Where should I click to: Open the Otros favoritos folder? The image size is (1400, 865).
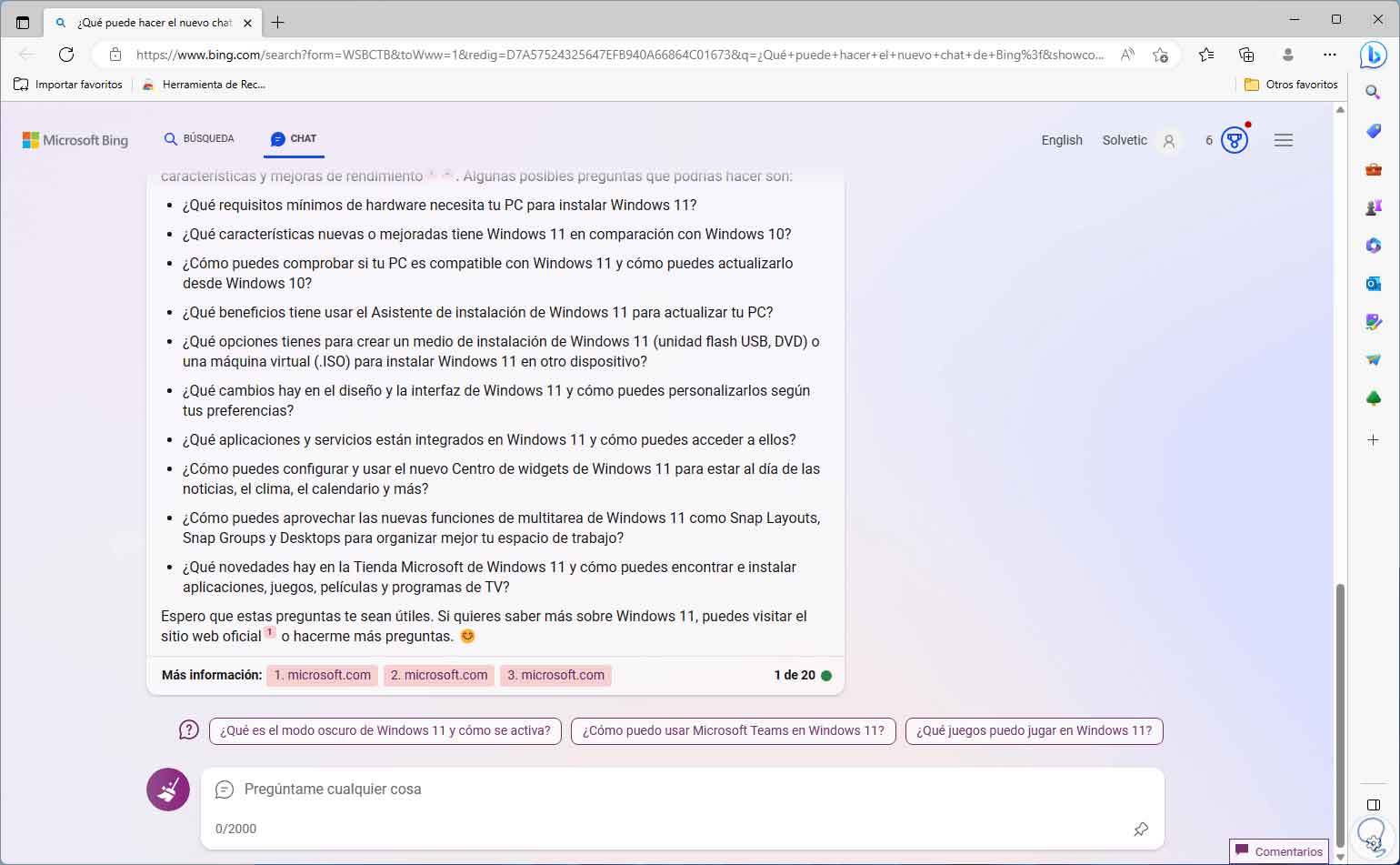point(1291,85)
